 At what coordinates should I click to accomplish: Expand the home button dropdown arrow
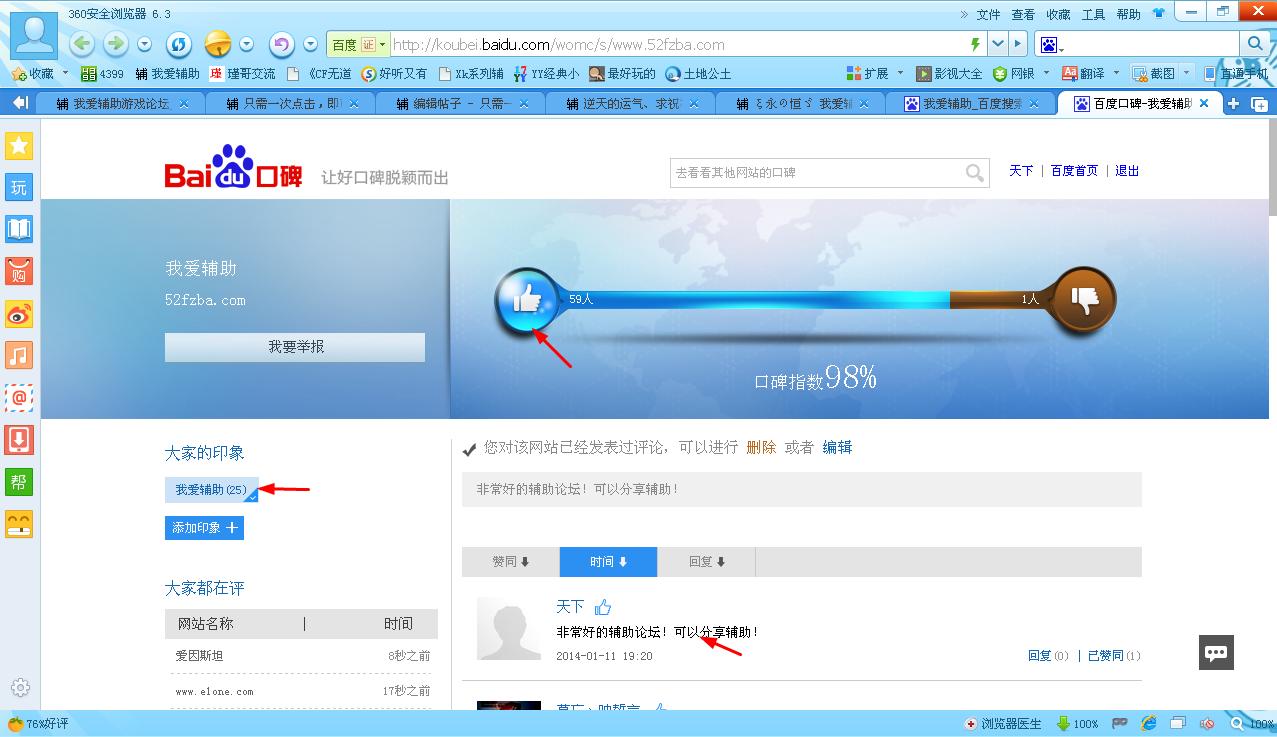click(247, 44)
